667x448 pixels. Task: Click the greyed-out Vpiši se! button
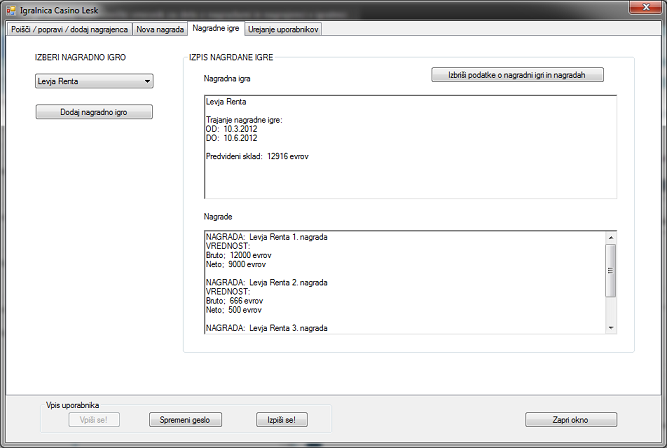point(94,420)
